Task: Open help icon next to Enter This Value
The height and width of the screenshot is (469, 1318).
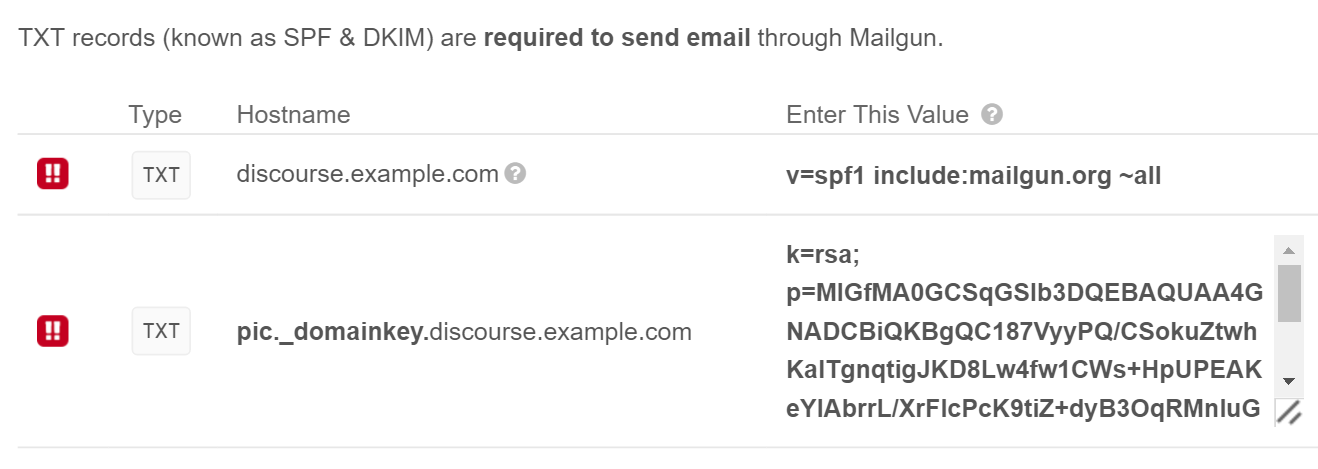Action: (x=992, y=114)
